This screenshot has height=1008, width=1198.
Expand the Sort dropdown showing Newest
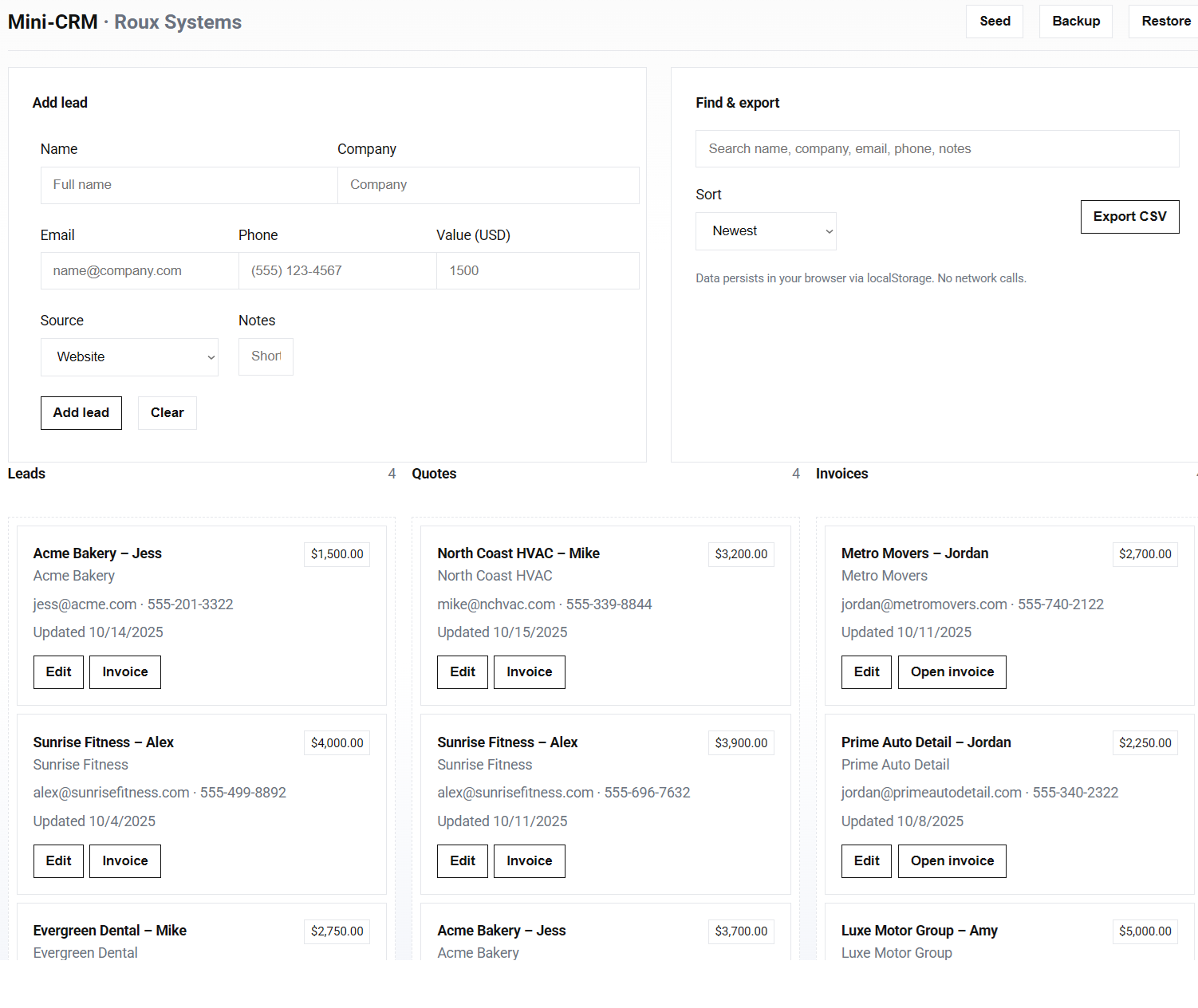coord(765,231)
